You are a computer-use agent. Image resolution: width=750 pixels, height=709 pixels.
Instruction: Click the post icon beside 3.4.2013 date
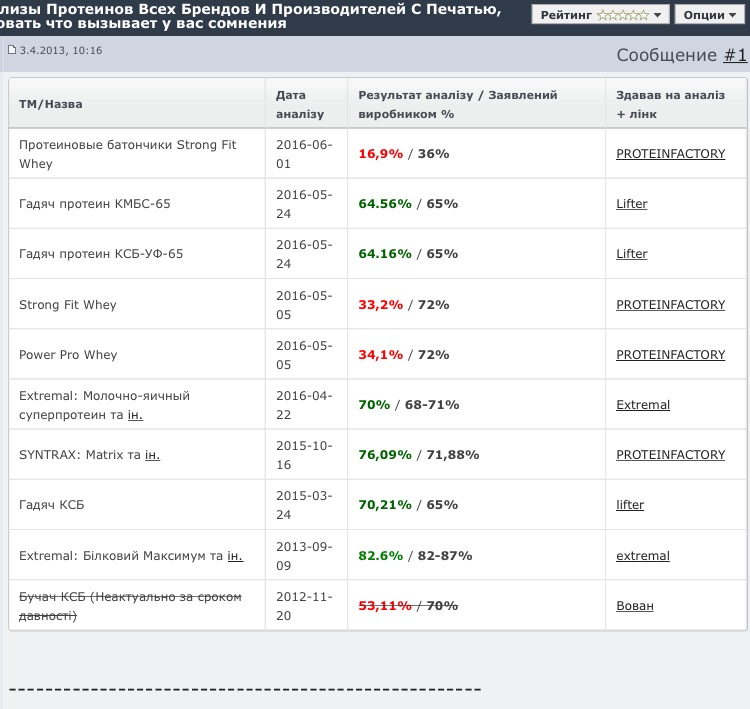tap(12, 50)
